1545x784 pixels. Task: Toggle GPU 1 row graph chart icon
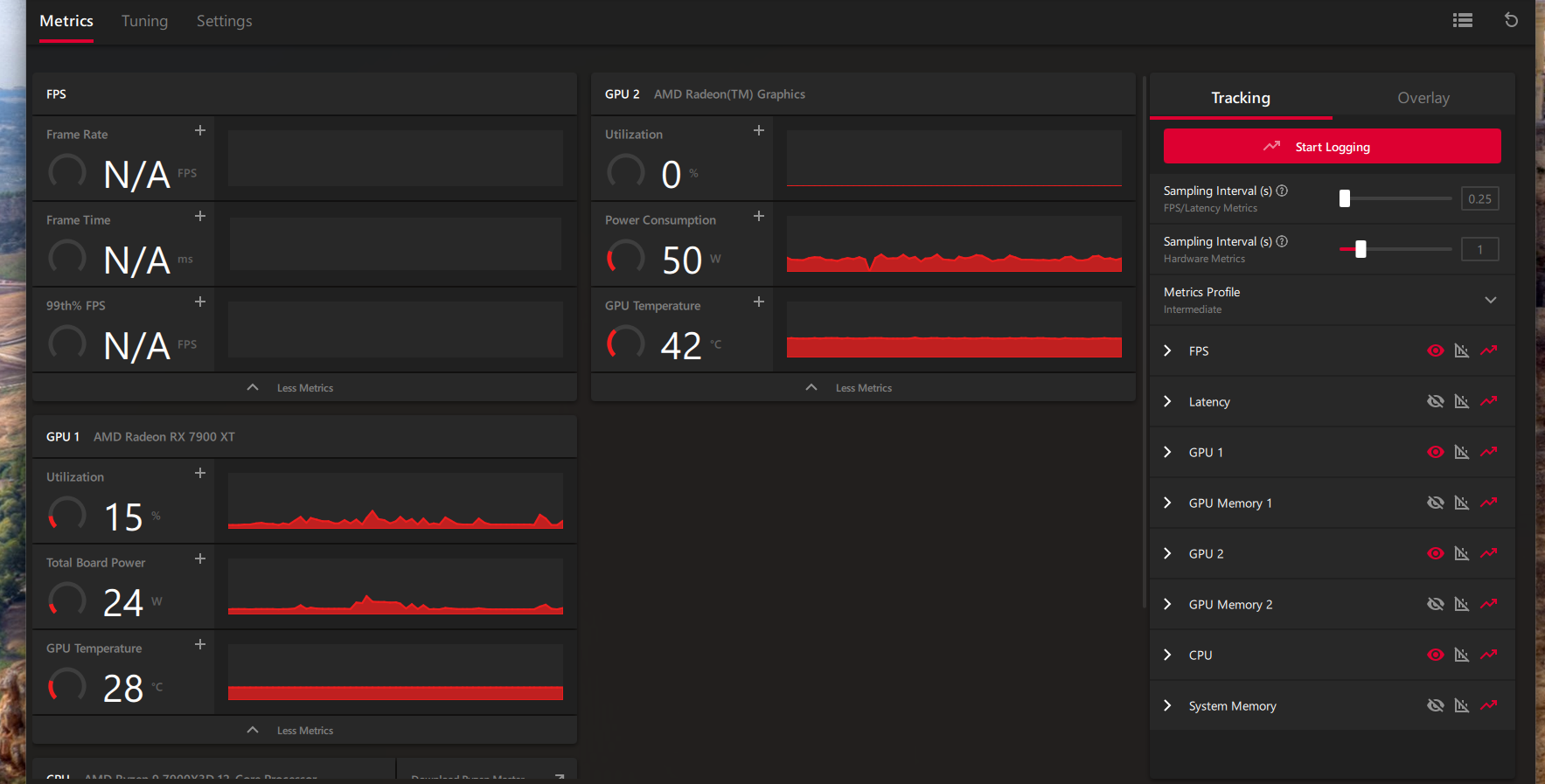point(1461,452)
